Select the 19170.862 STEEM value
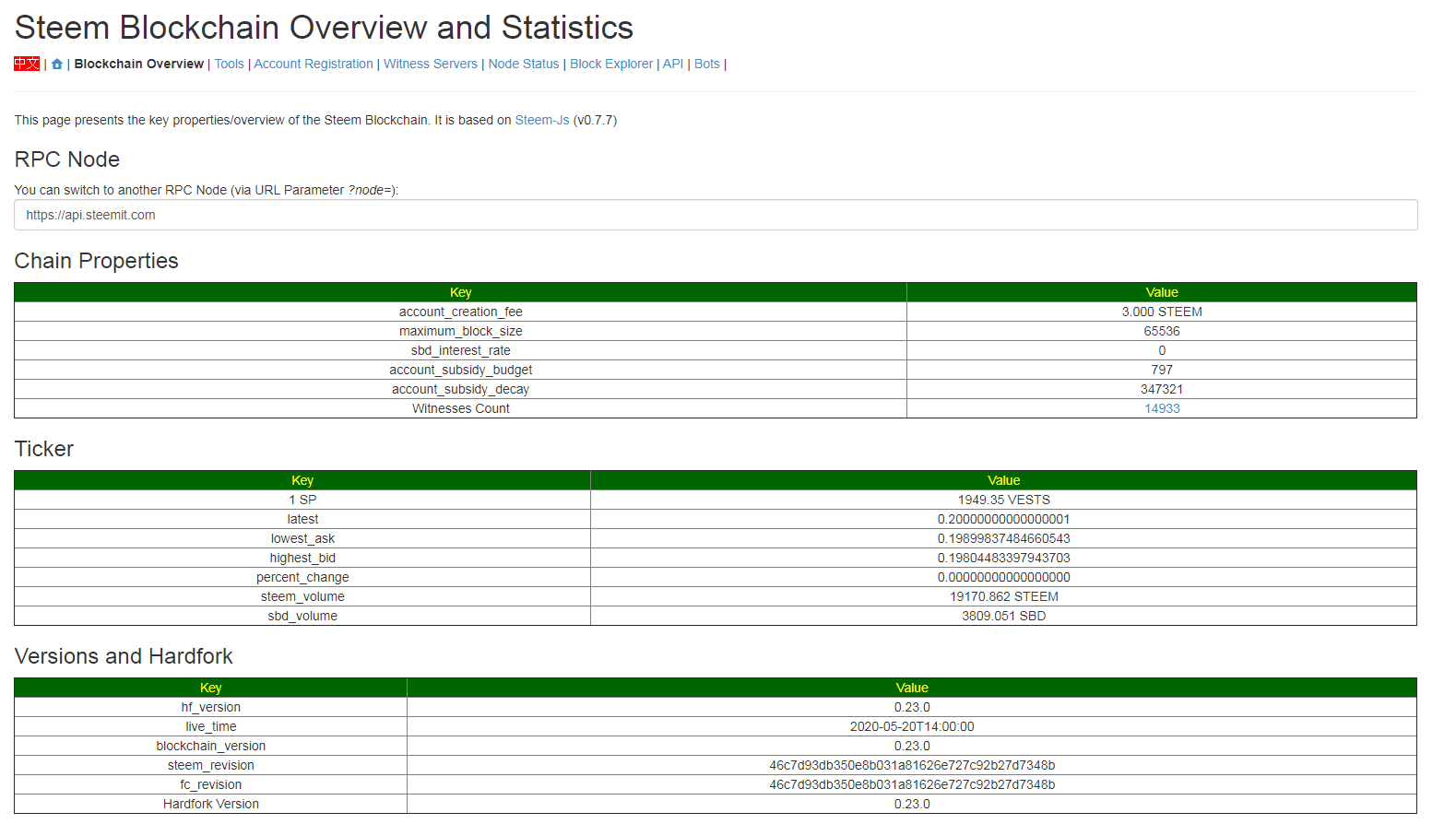This screenshot has height=824, width=1456. pyautogui.click(x=1004, y=596)
